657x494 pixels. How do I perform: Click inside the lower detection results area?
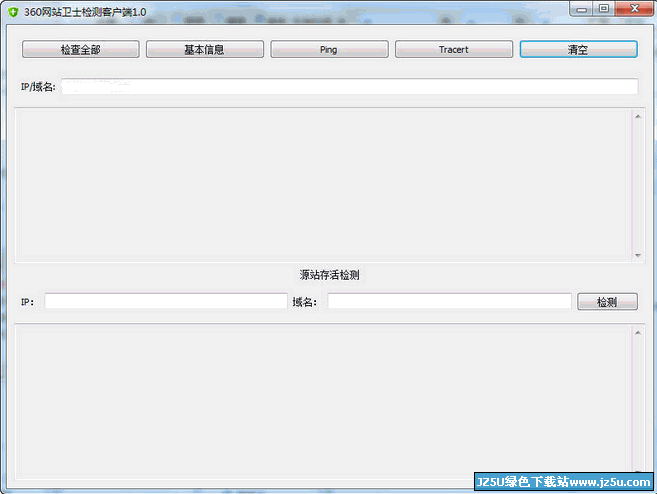point(323,401)
